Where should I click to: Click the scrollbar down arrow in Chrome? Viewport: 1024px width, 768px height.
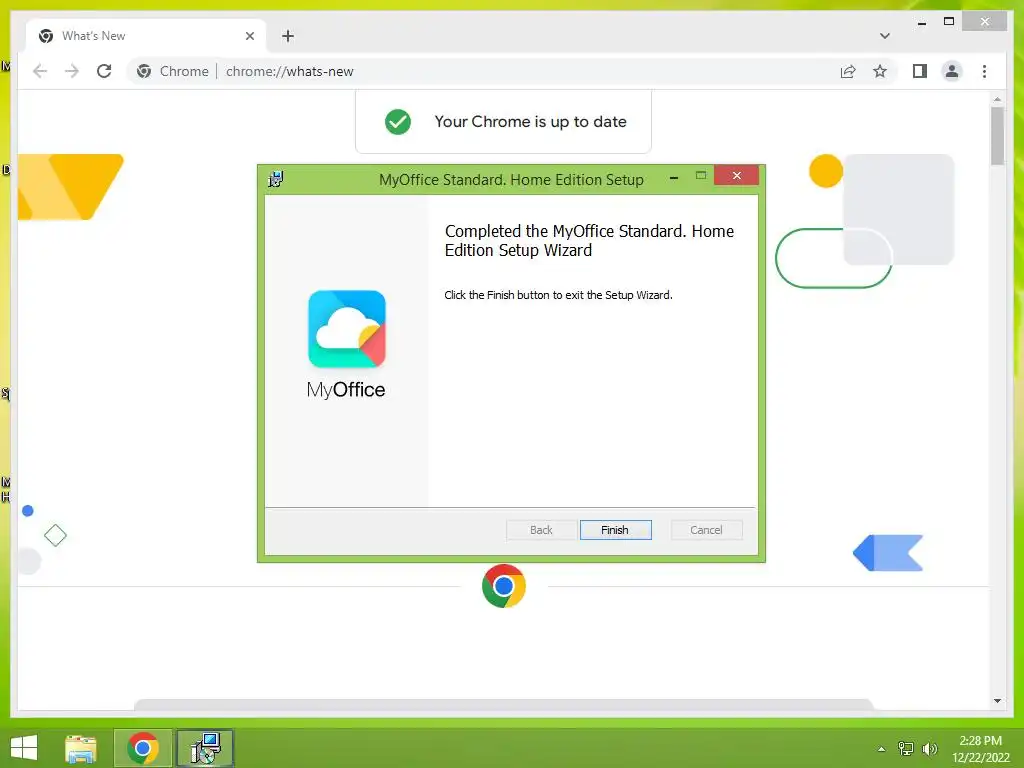pos(997,701)
